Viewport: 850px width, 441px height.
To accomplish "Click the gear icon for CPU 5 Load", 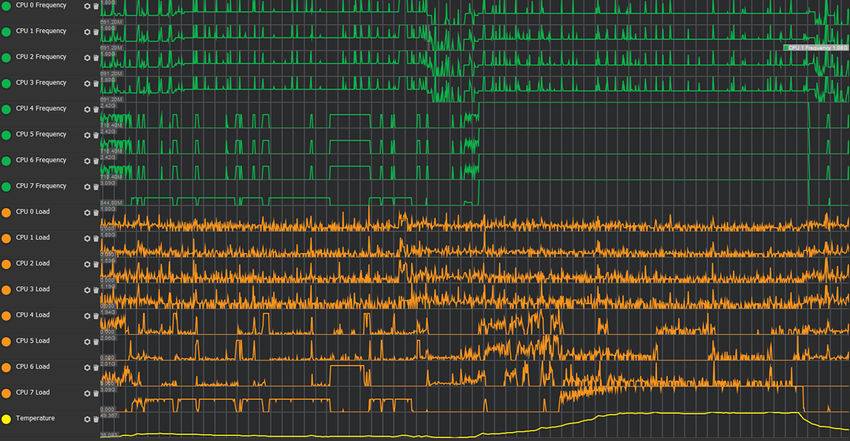I will point(87,341).
